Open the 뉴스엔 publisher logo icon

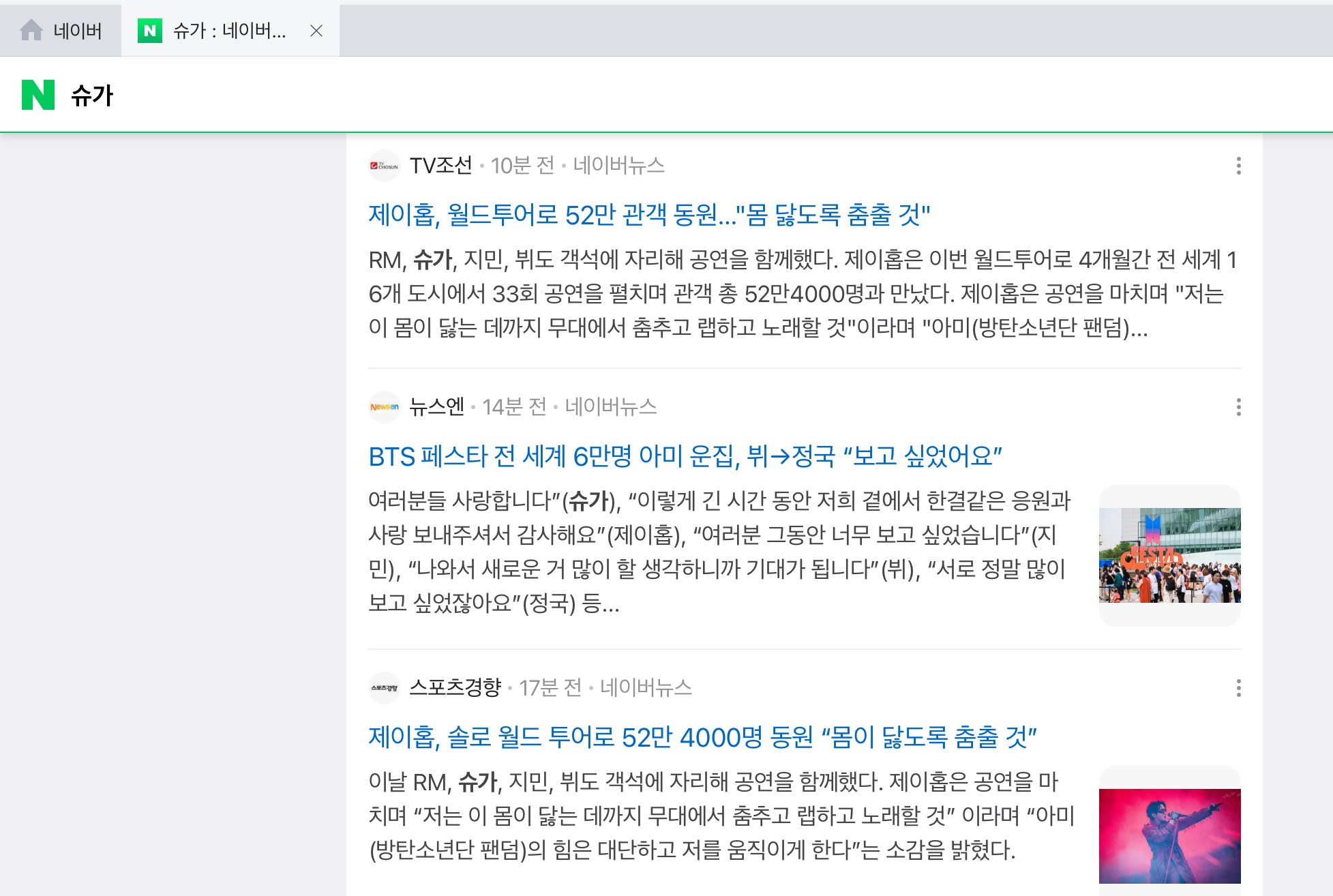pyautogui.click(x=385, y=407)
